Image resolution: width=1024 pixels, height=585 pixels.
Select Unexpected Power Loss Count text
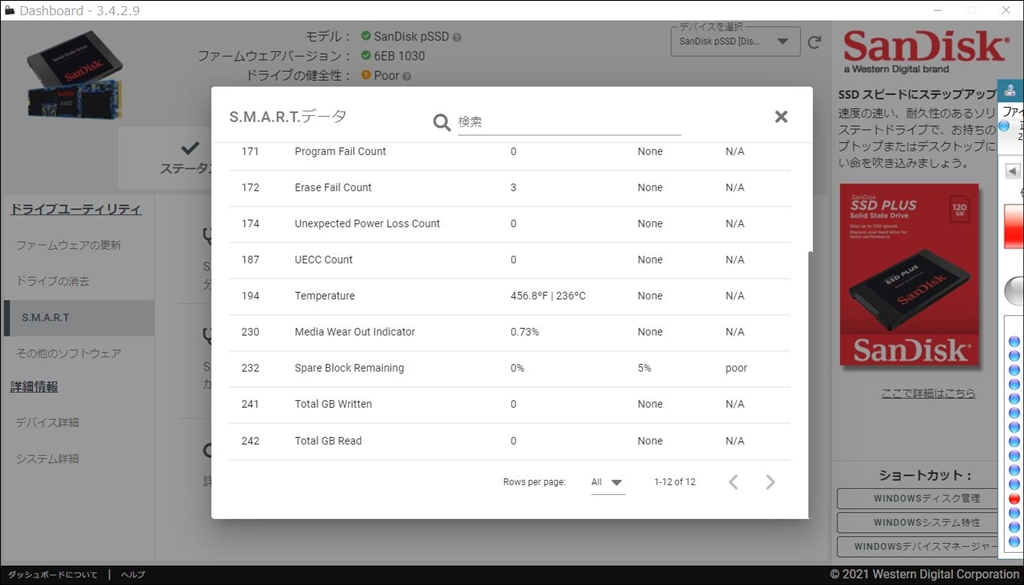pyautogui.click(x=367, y=223)
